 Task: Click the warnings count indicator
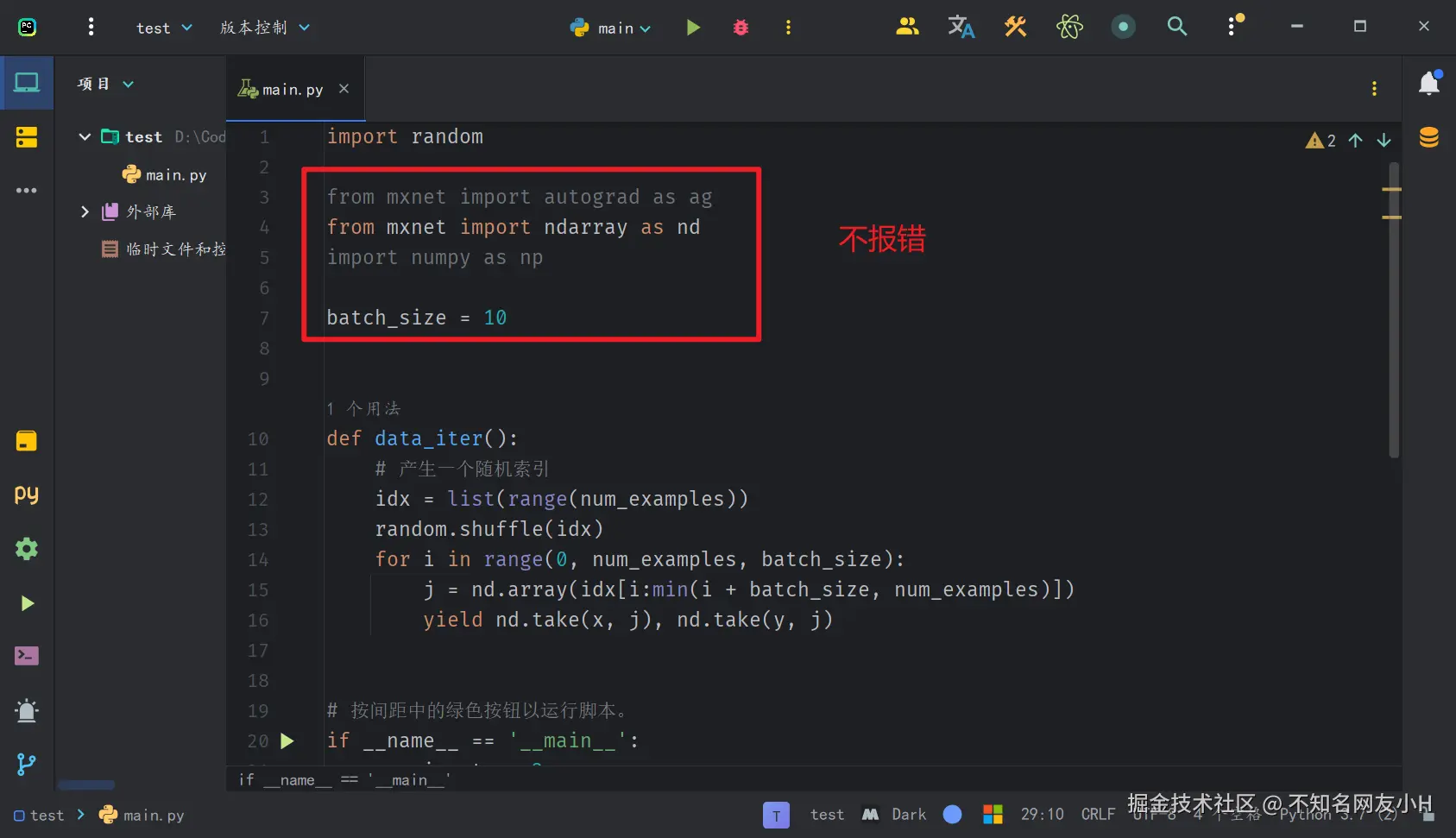1321,141
